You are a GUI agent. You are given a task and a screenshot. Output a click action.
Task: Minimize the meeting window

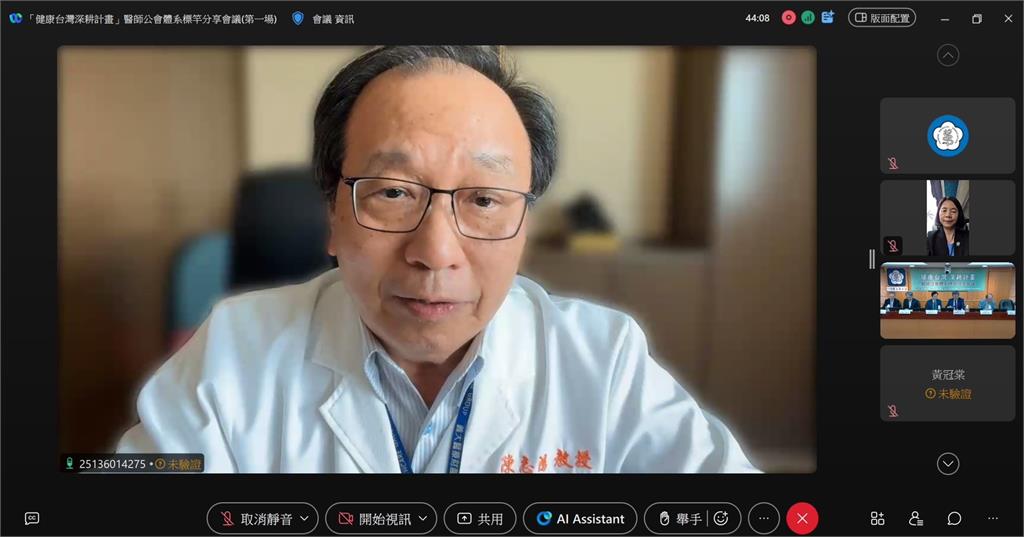(x=945, y=19)
